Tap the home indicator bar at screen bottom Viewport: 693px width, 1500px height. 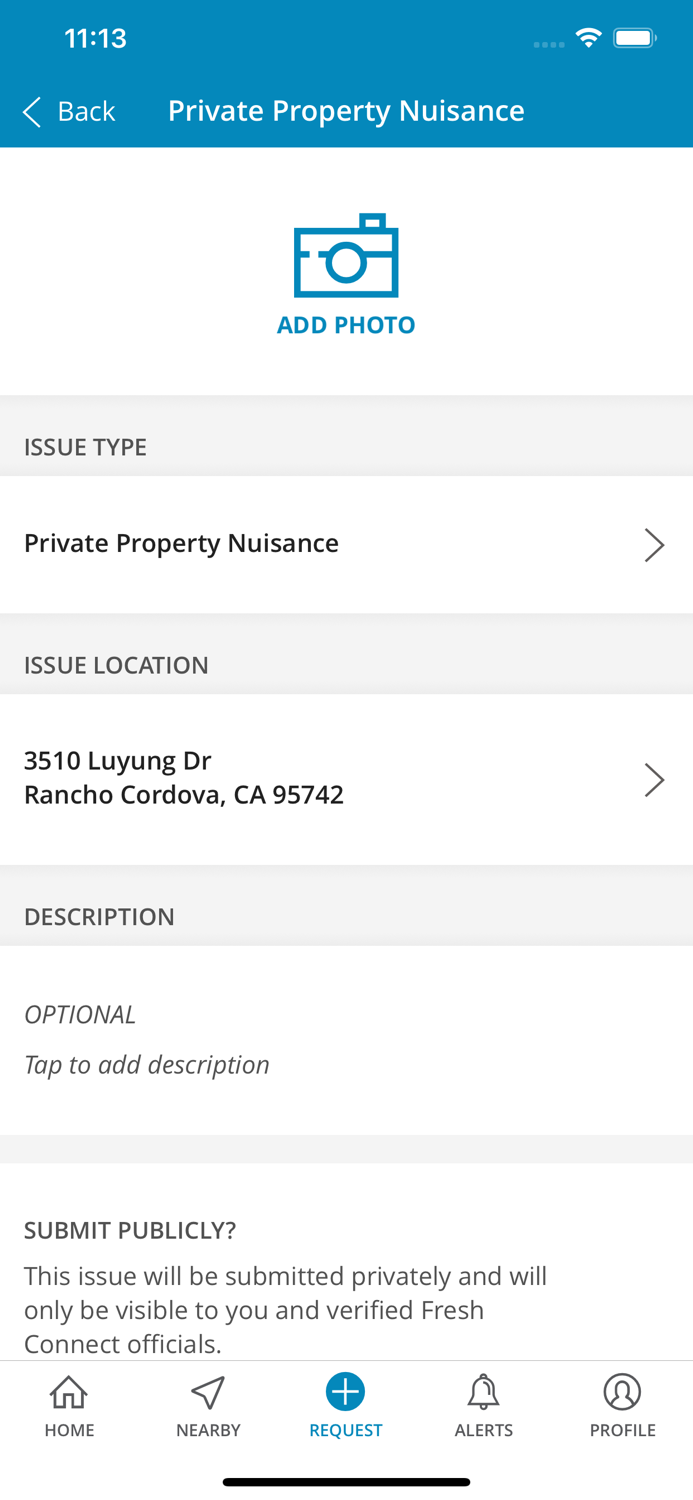click(346, 1481)
